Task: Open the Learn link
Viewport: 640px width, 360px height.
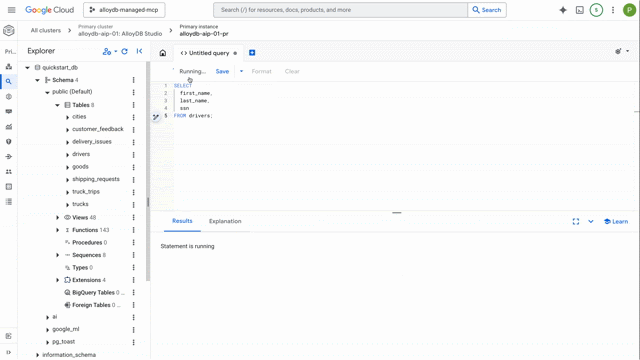Action: (x=616, y=221)
